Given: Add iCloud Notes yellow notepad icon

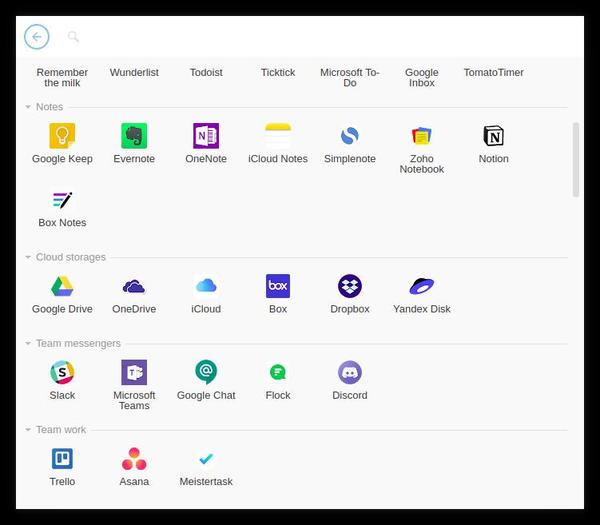Looking at the screenshot, I should (x=278, y=135).
